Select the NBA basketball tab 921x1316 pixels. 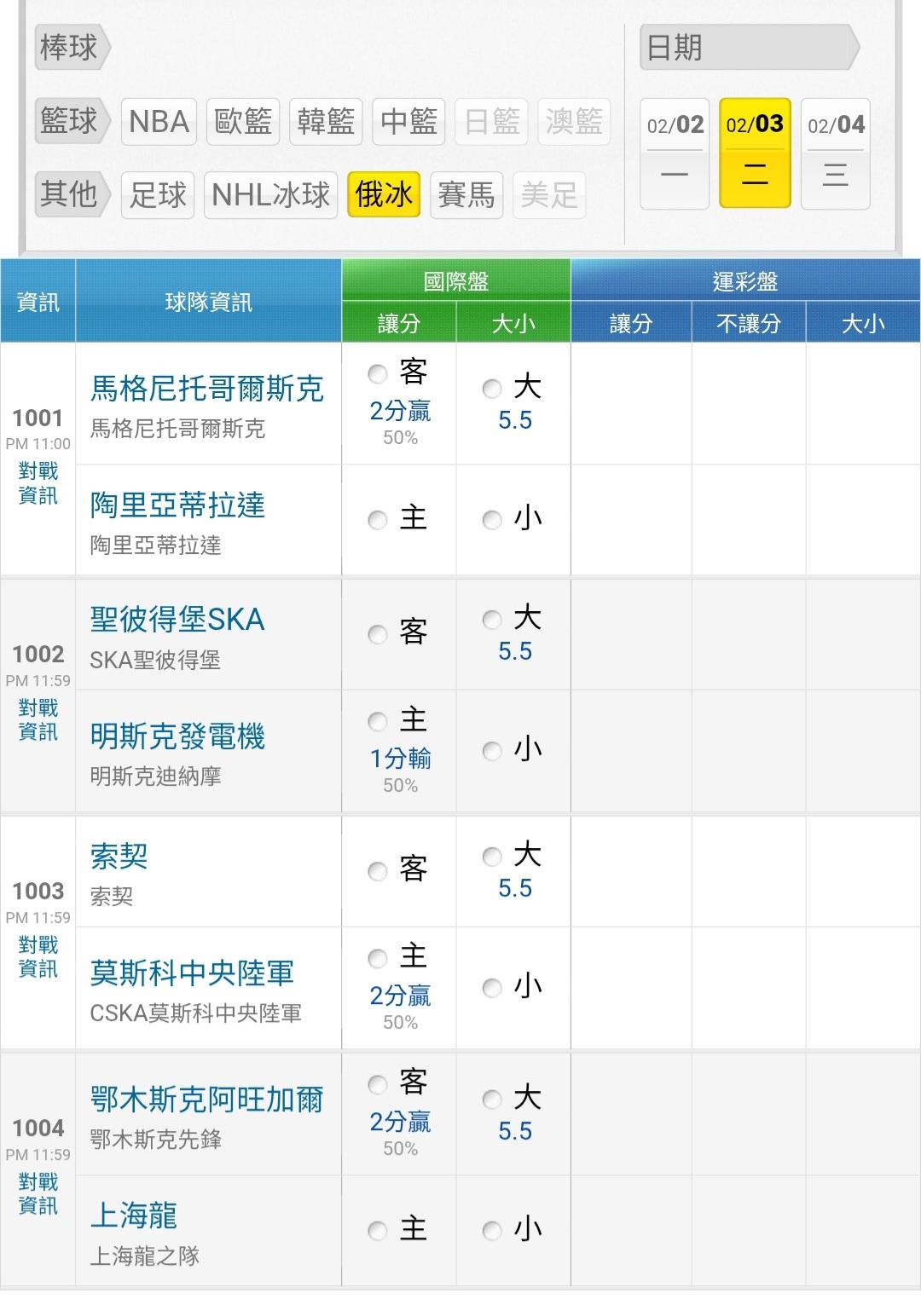pos(159,121)
